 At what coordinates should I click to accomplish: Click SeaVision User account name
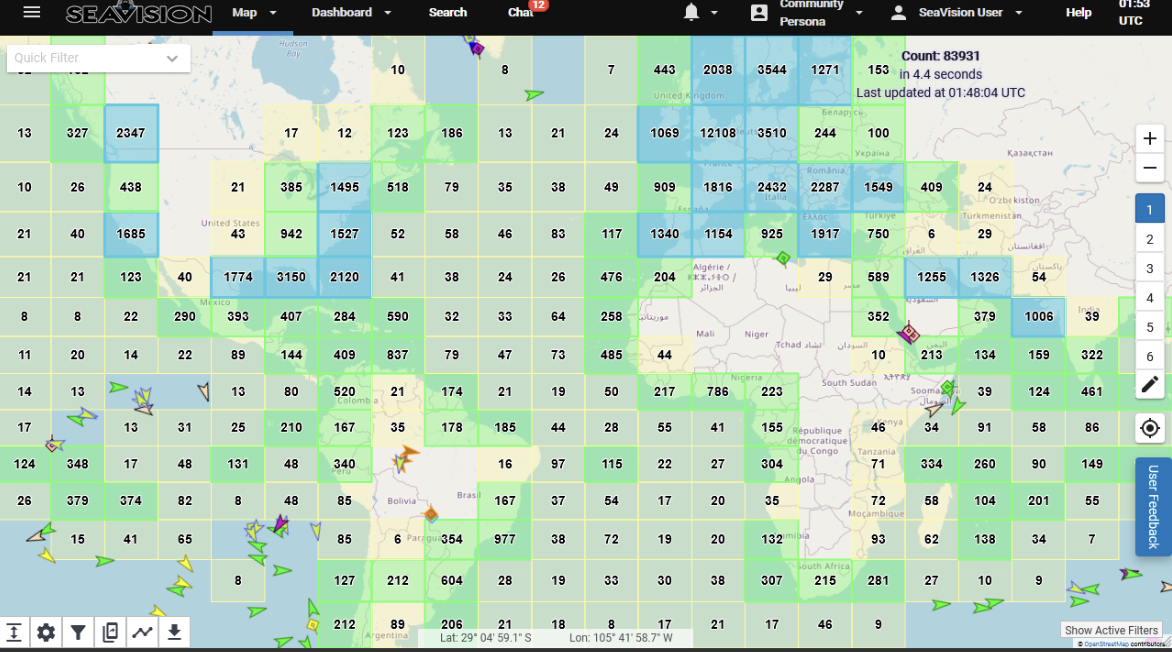click(960, 13)
